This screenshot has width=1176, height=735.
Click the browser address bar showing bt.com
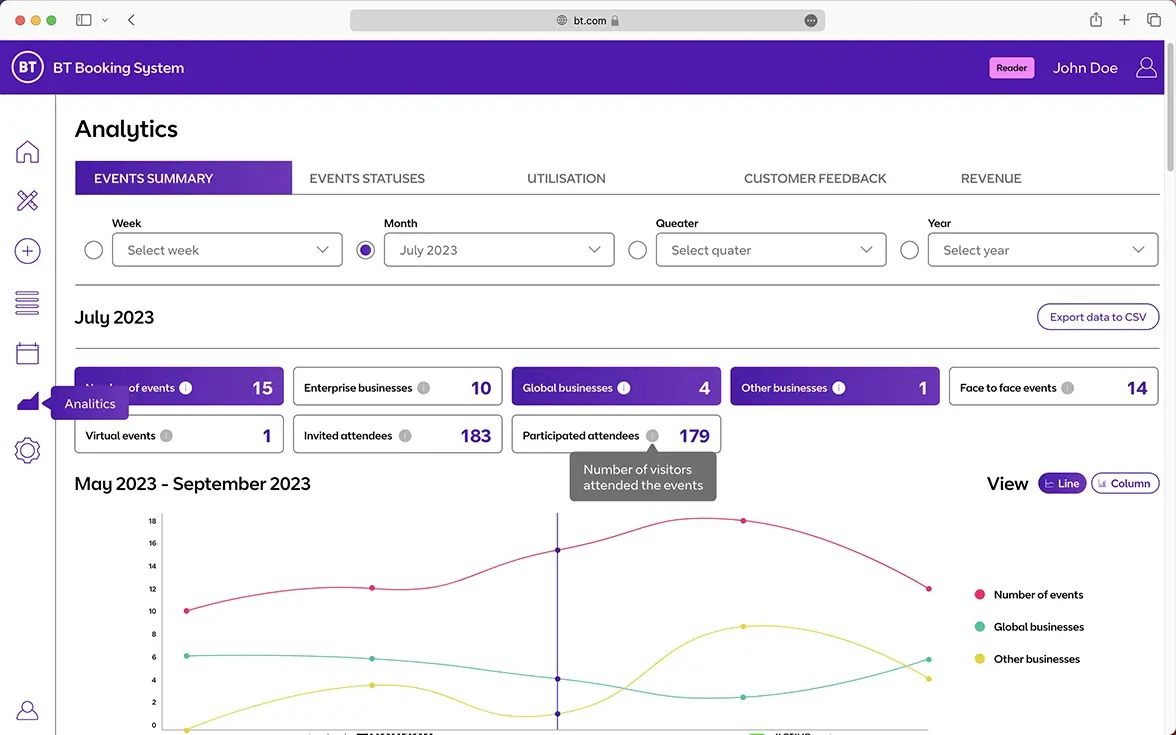tap(587, 20)
